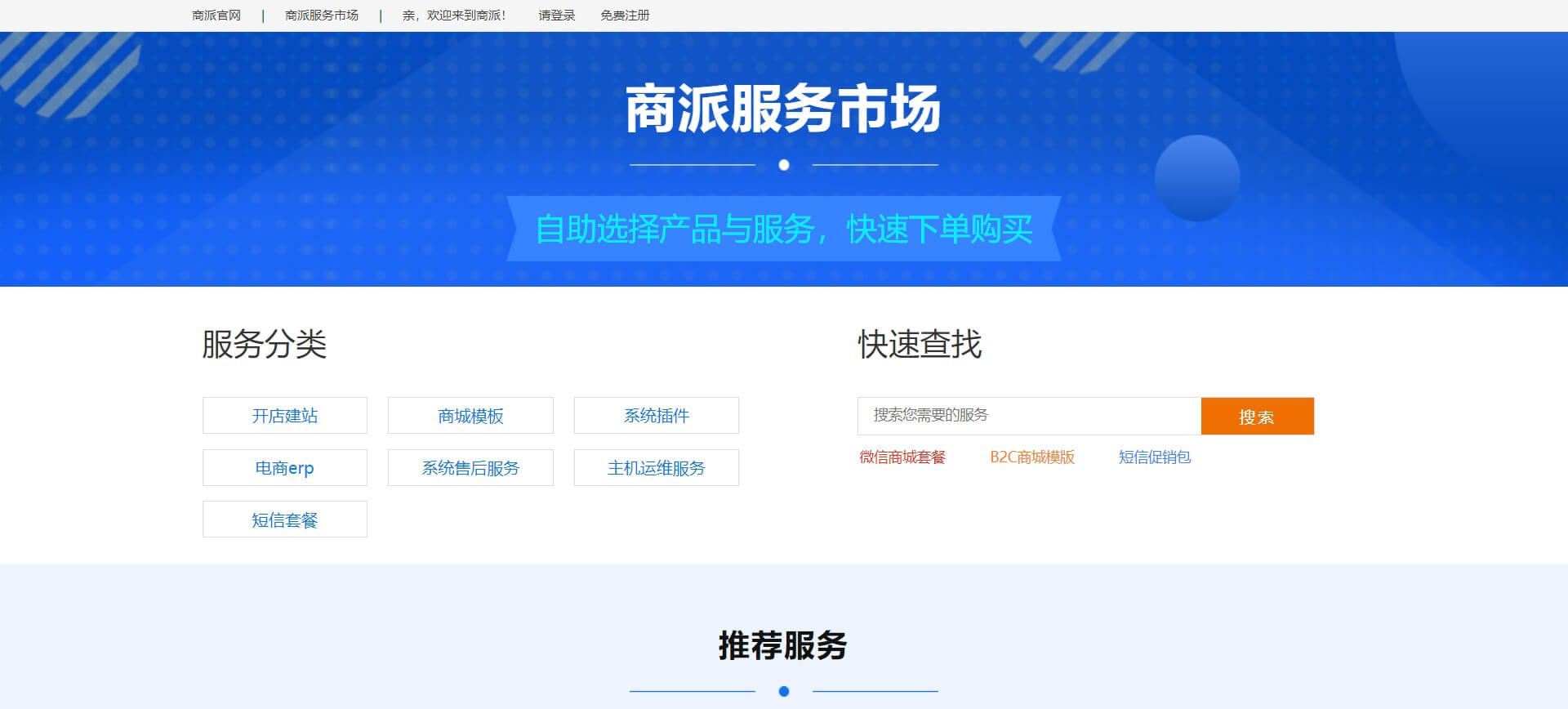Screen dimensions: 1568x709
Task: Click the white dot under banner title
Action: tap(784, 165)
